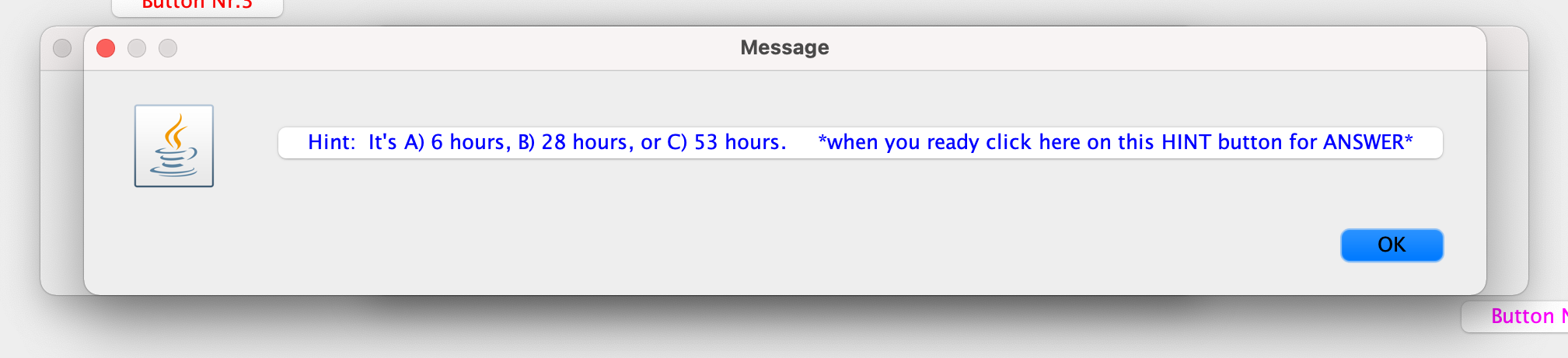
Task: Click the gray window button of background window
Action: click(x=62, y=48)
